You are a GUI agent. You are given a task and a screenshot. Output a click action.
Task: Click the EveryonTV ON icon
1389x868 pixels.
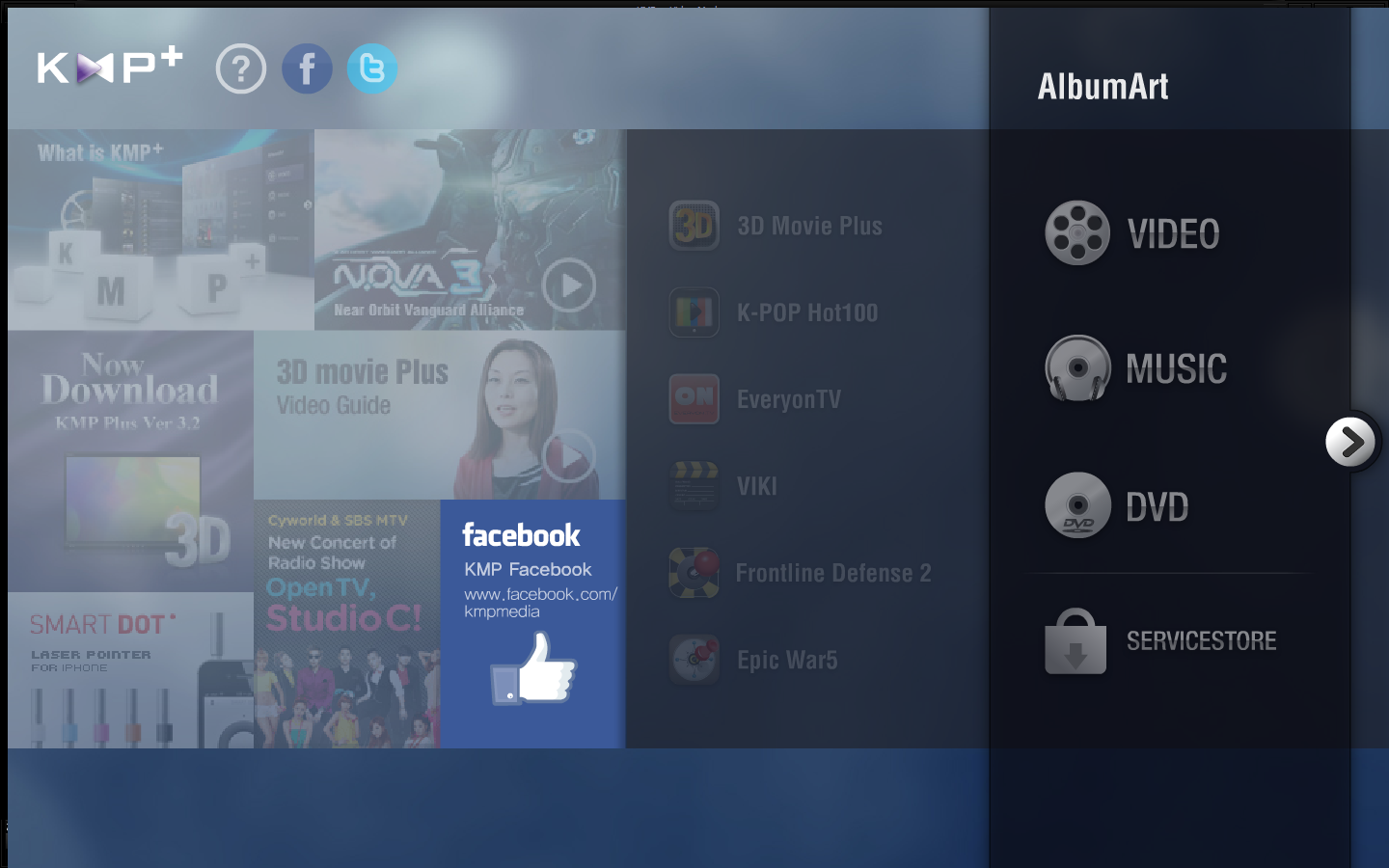(694, 399)
